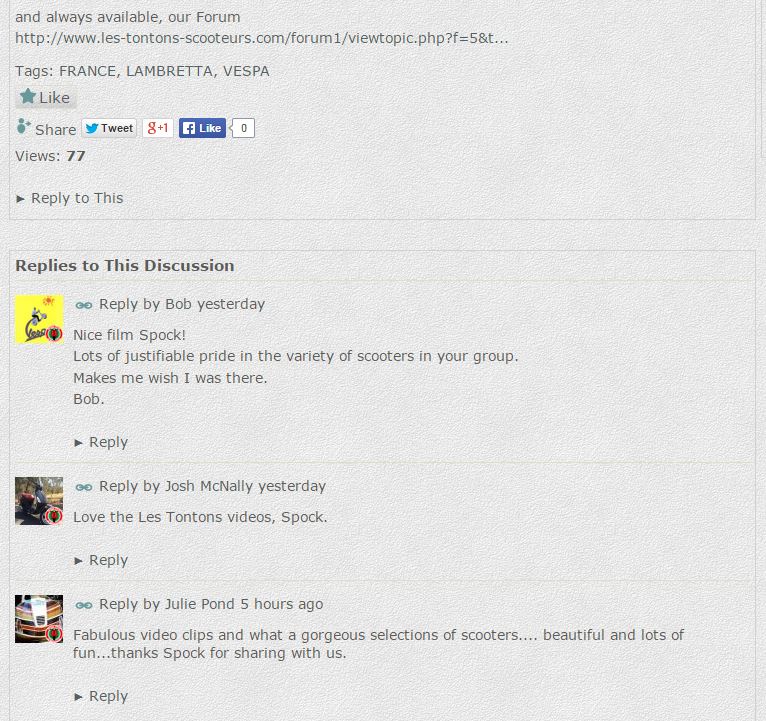Select the LAMBRETTA tag
Image resolution: width=766 pixels, height=721 pixels.
[x=169, y=71]
